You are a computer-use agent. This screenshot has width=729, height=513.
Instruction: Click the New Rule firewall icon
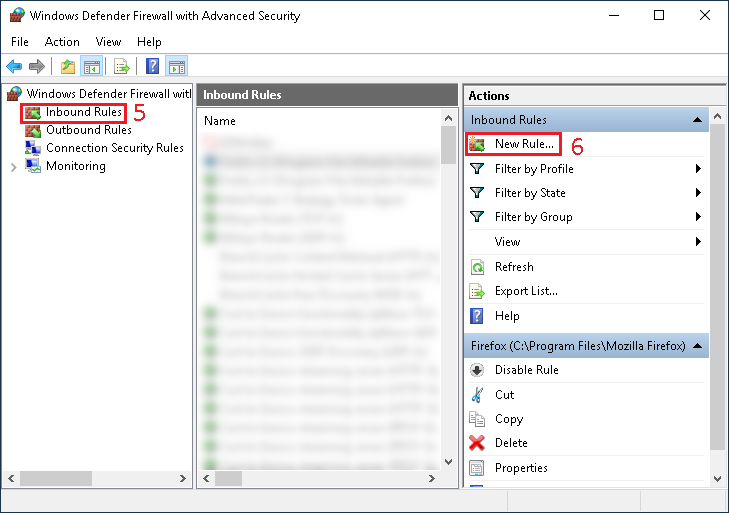tap(477, 144)
